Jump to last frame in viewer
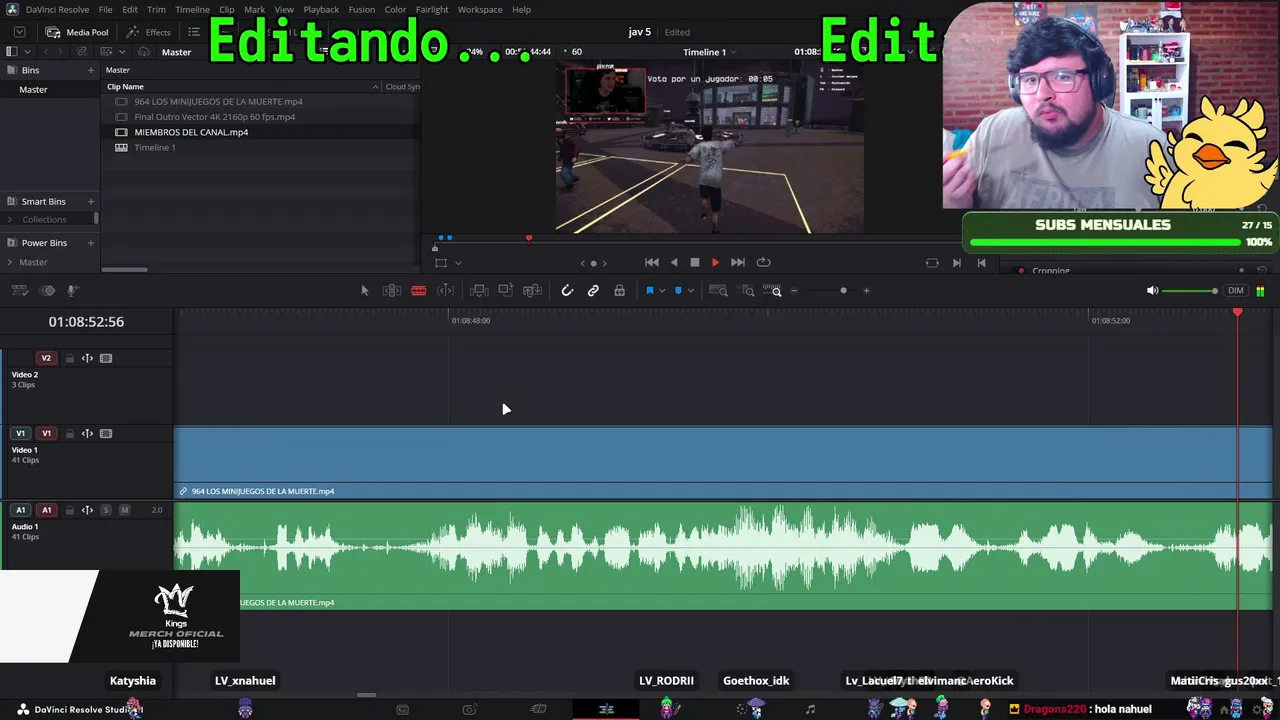 pyautogui.click(x=738, y=262)
